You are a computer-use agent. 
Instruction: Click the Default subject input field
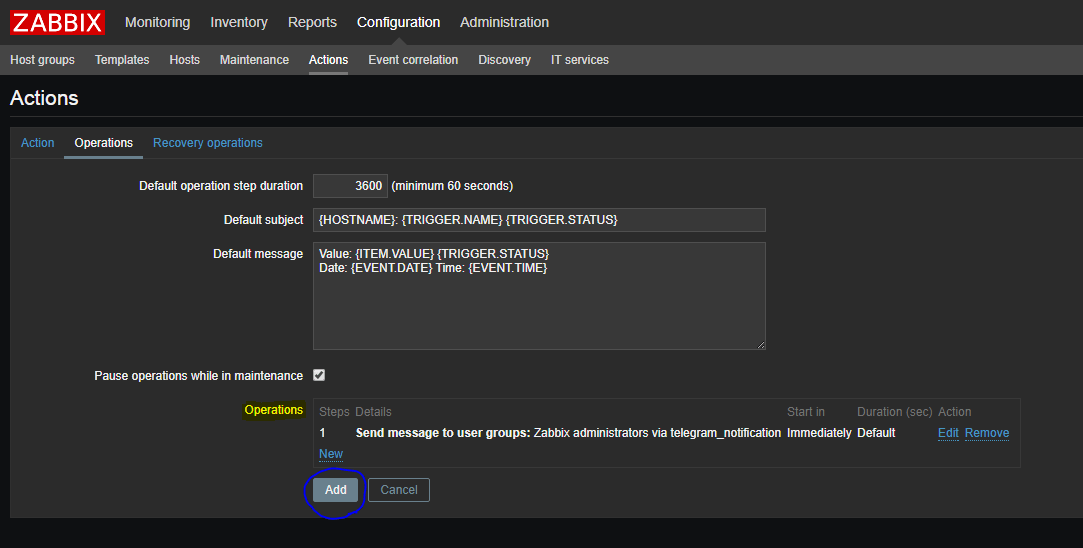539,220
